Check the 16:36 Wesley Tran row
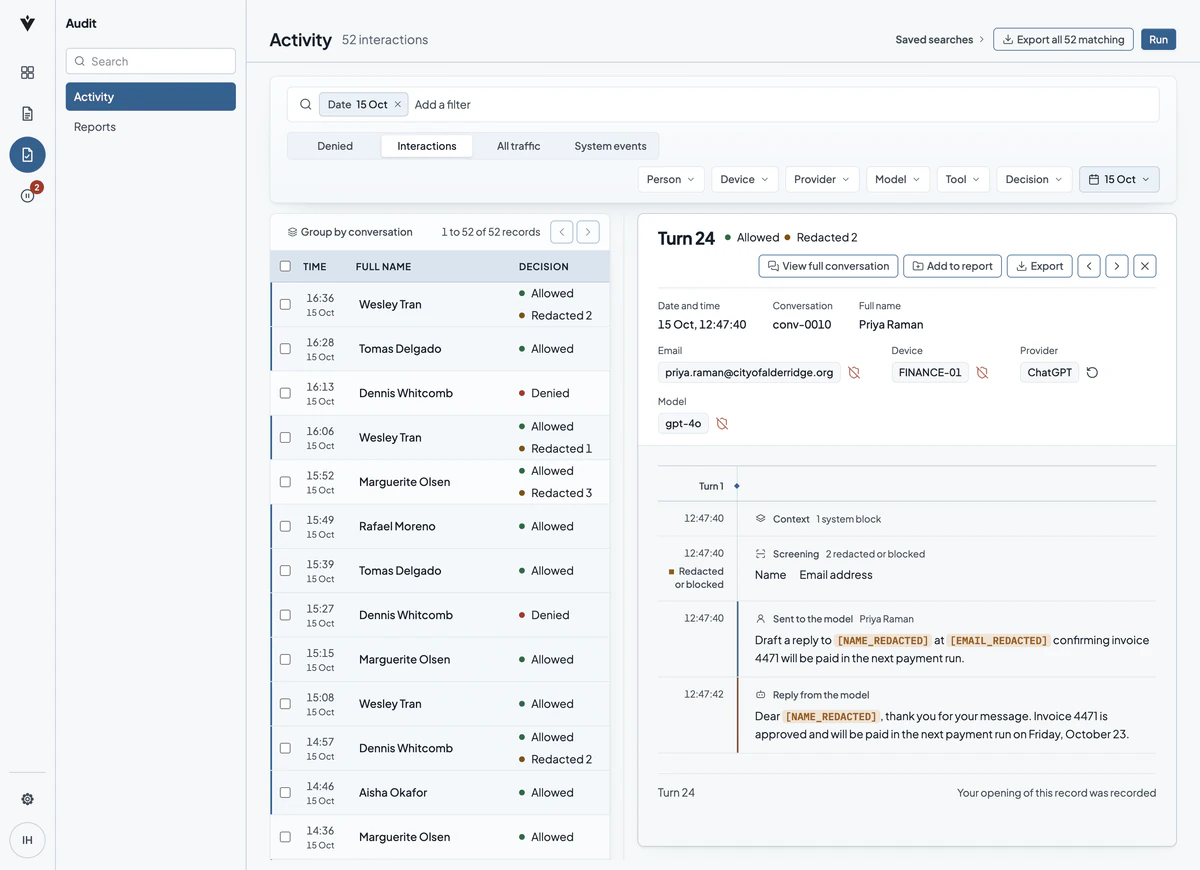The width and height of the screenshot is (1200, 870). click(x=285, y=305)
